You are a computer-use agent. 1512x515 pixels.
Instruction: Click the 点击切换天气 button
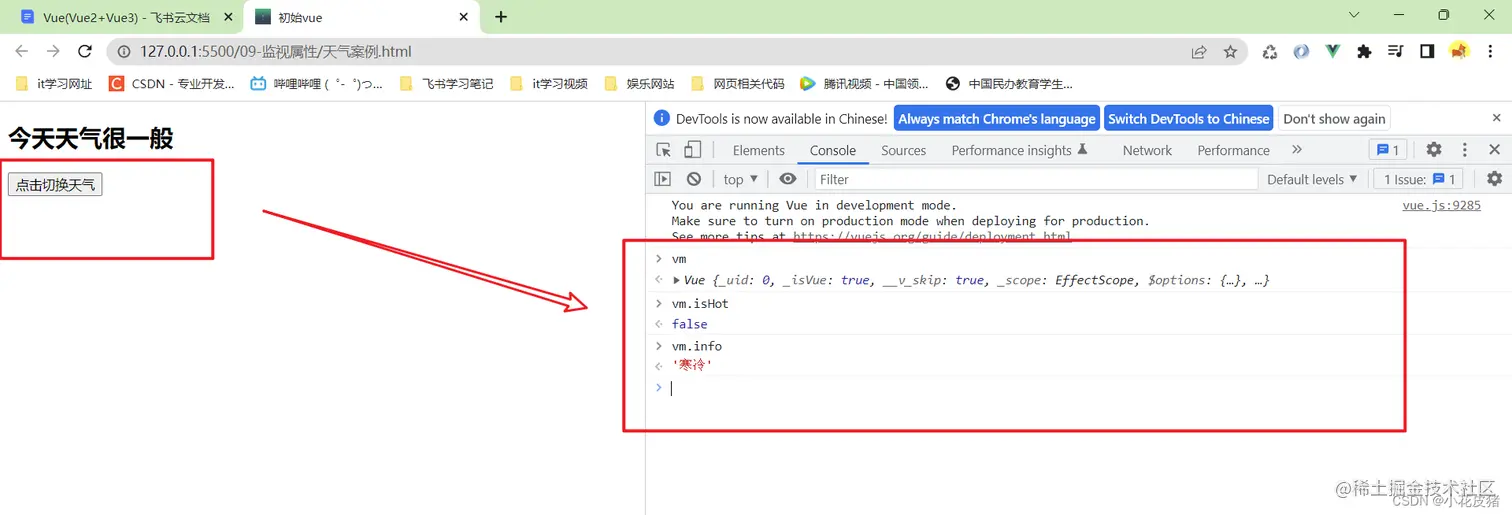[55, 185]
